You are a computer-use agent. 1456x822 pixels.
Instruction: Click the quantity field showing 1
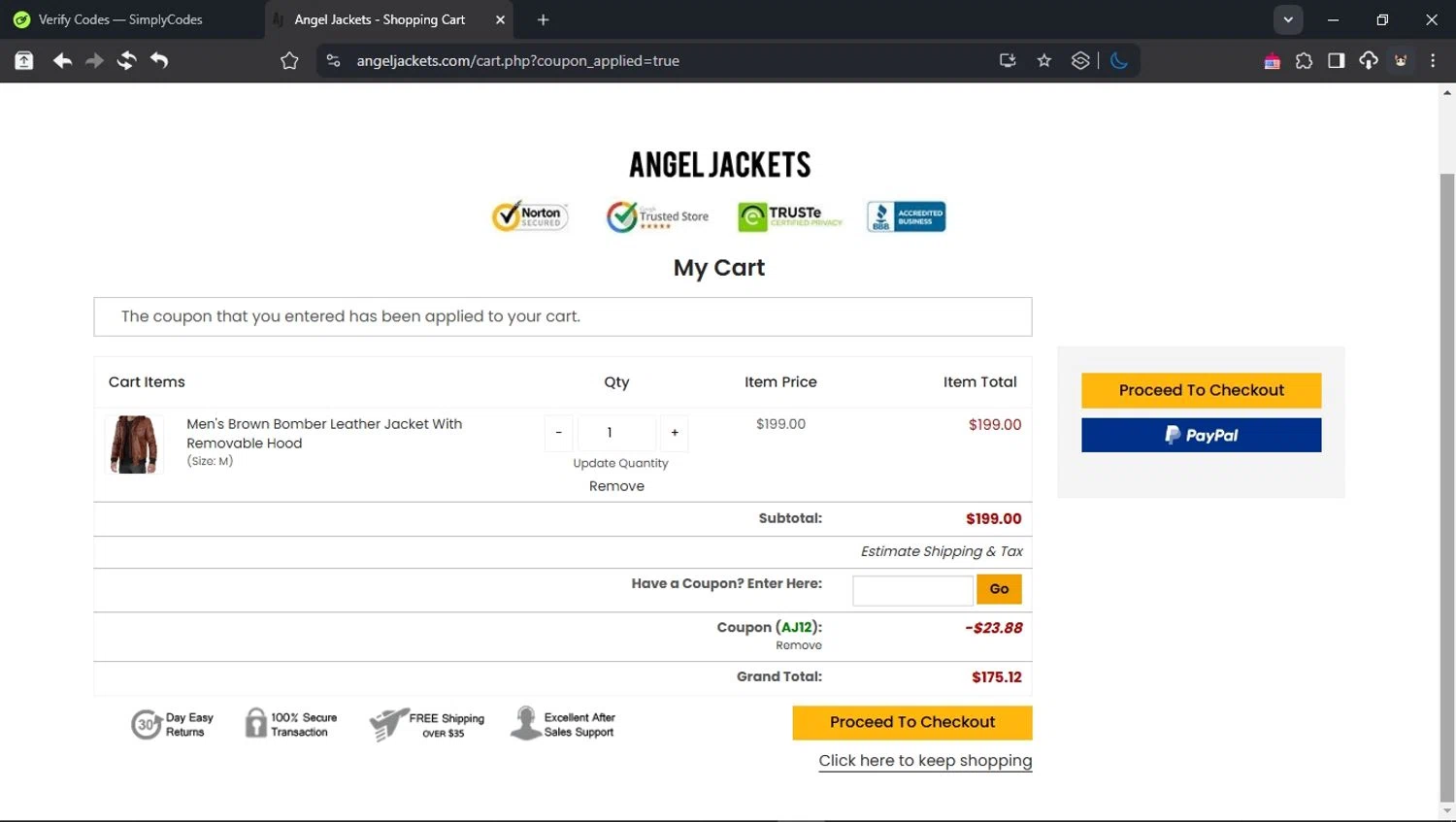tap(616, 433)
